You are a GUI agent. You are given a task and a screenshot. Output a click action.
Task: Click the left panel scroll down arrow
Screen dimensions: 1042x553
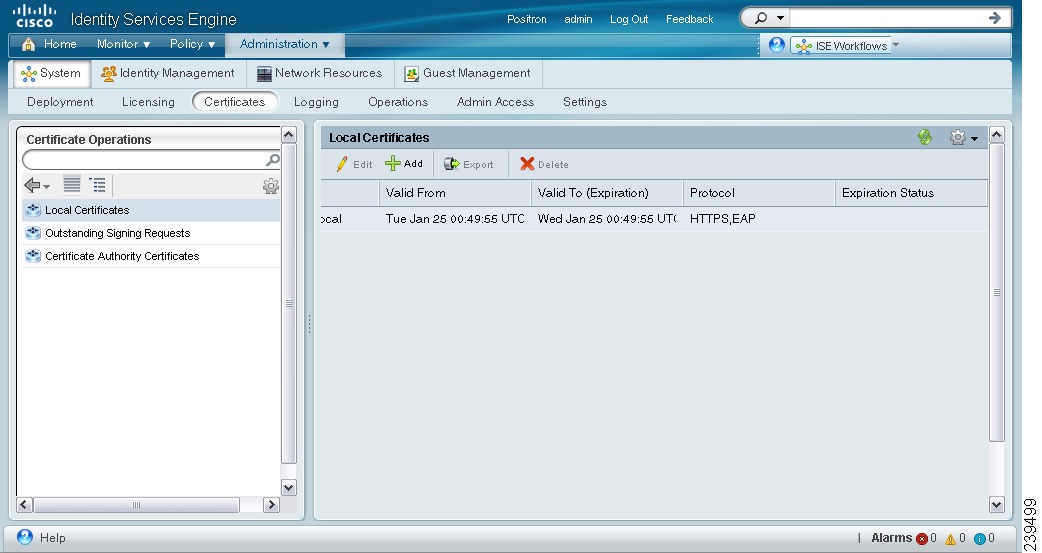click(288, 488)
